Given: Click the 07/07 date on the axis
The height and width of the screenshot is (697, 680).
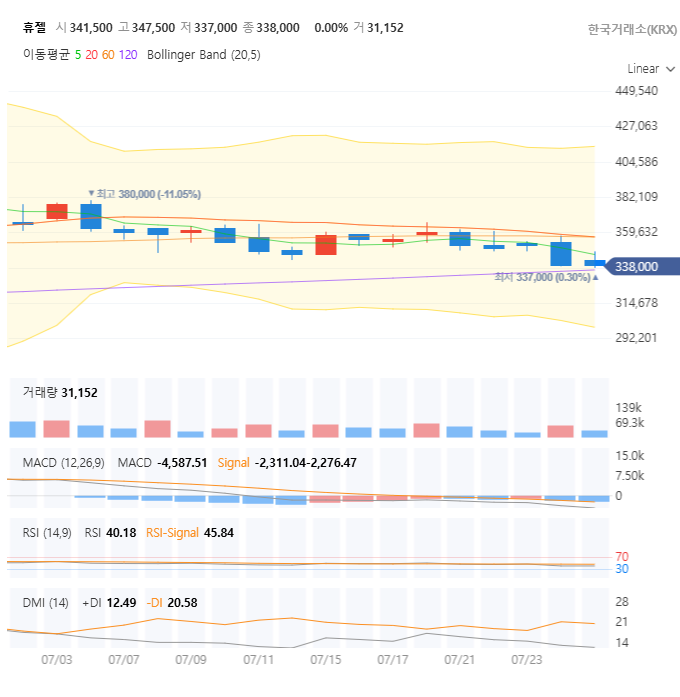Looking at the screenshot, I should [124, 660].
